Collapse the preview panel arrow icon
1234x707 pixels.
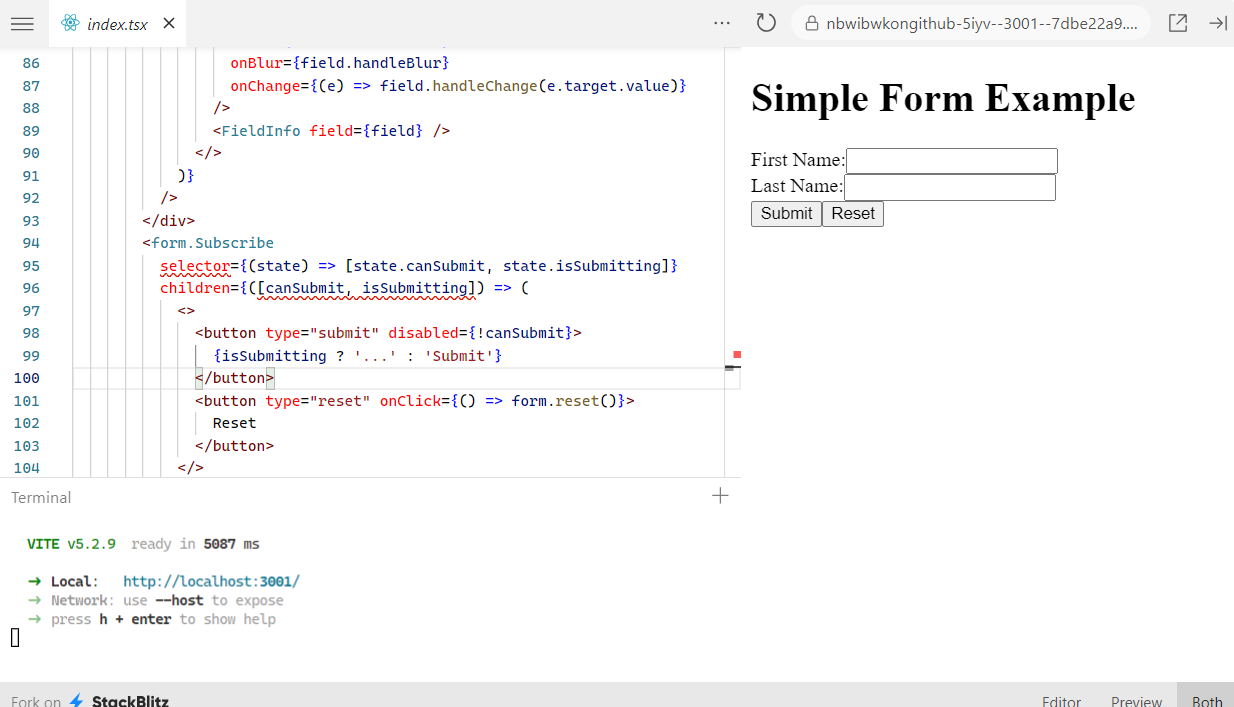(x=1217, y=23)
